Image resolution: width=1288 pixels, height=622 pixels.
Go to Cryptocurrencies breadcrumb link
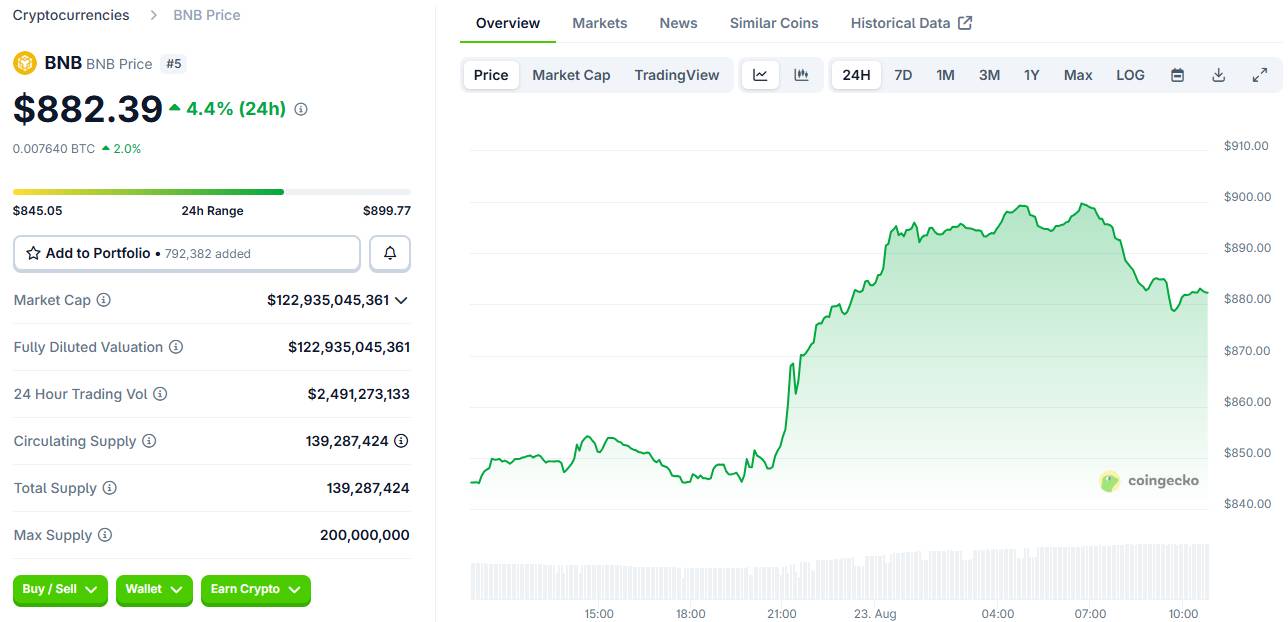click(x=71, y=15)
